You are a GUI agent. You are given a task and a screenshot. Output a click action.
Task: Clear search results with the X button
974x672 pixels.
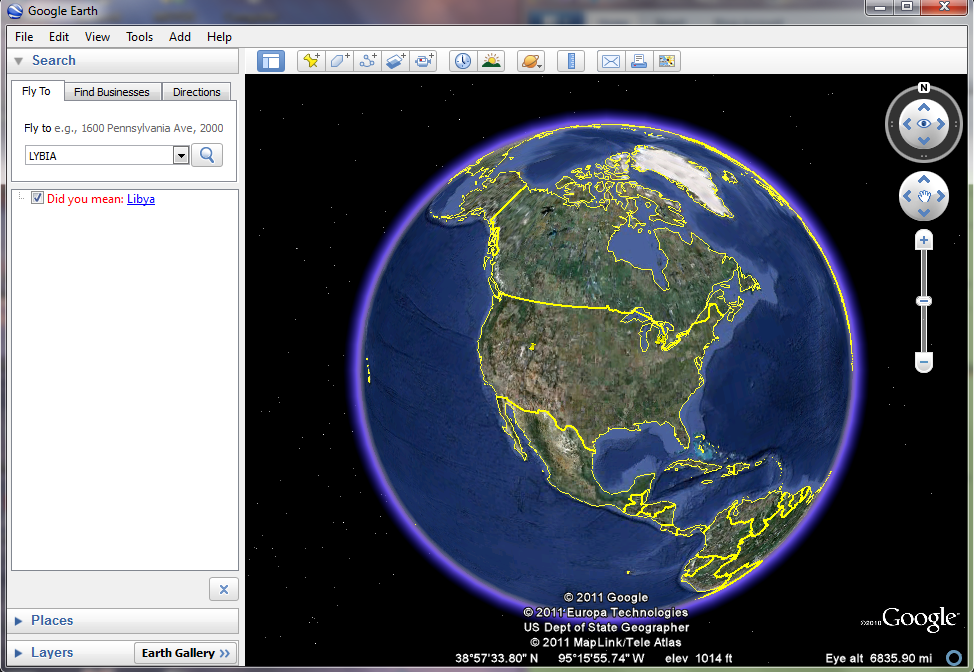224,589
